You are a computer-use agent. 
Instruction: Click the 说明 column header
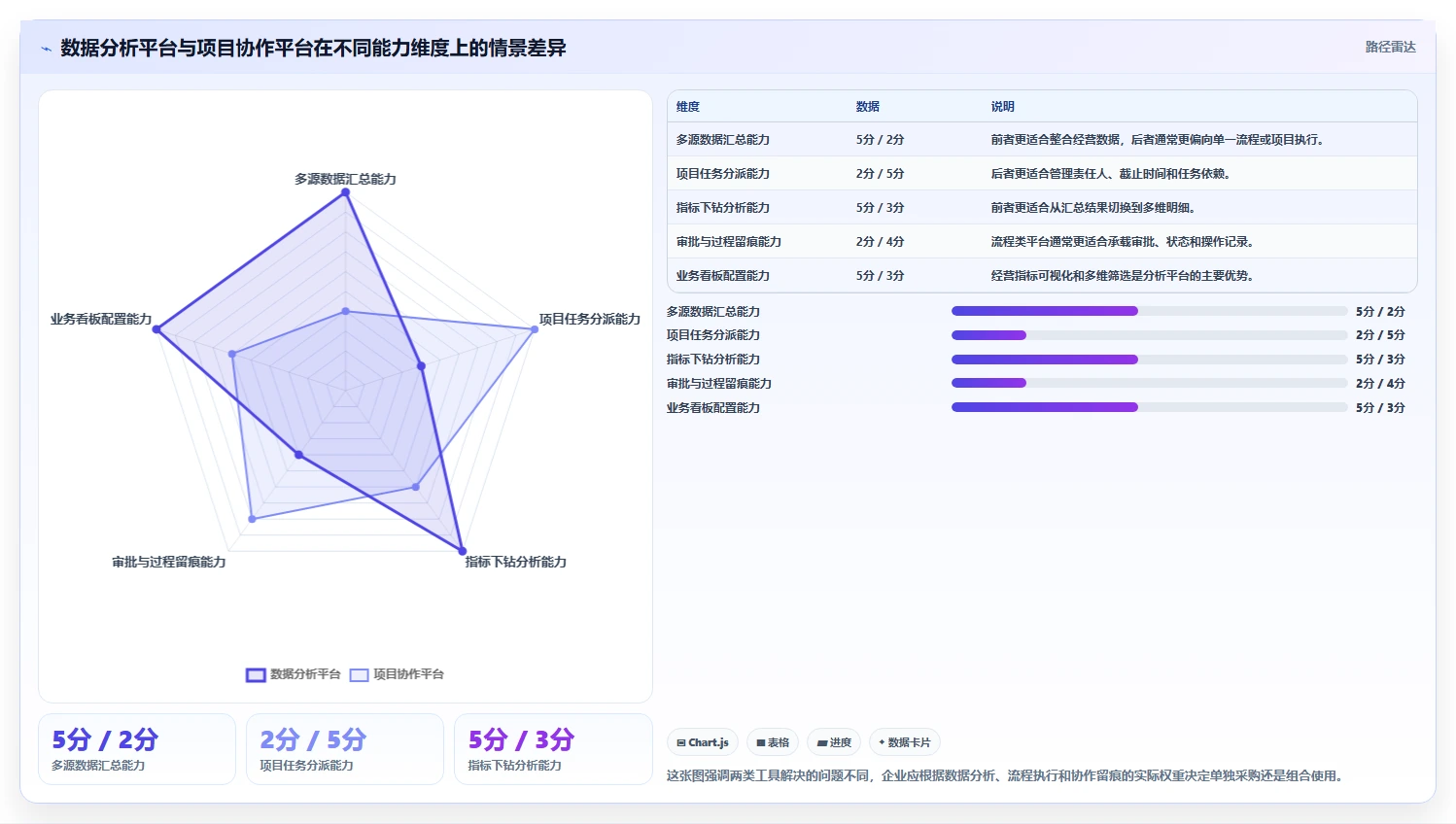pos(1003,107)
